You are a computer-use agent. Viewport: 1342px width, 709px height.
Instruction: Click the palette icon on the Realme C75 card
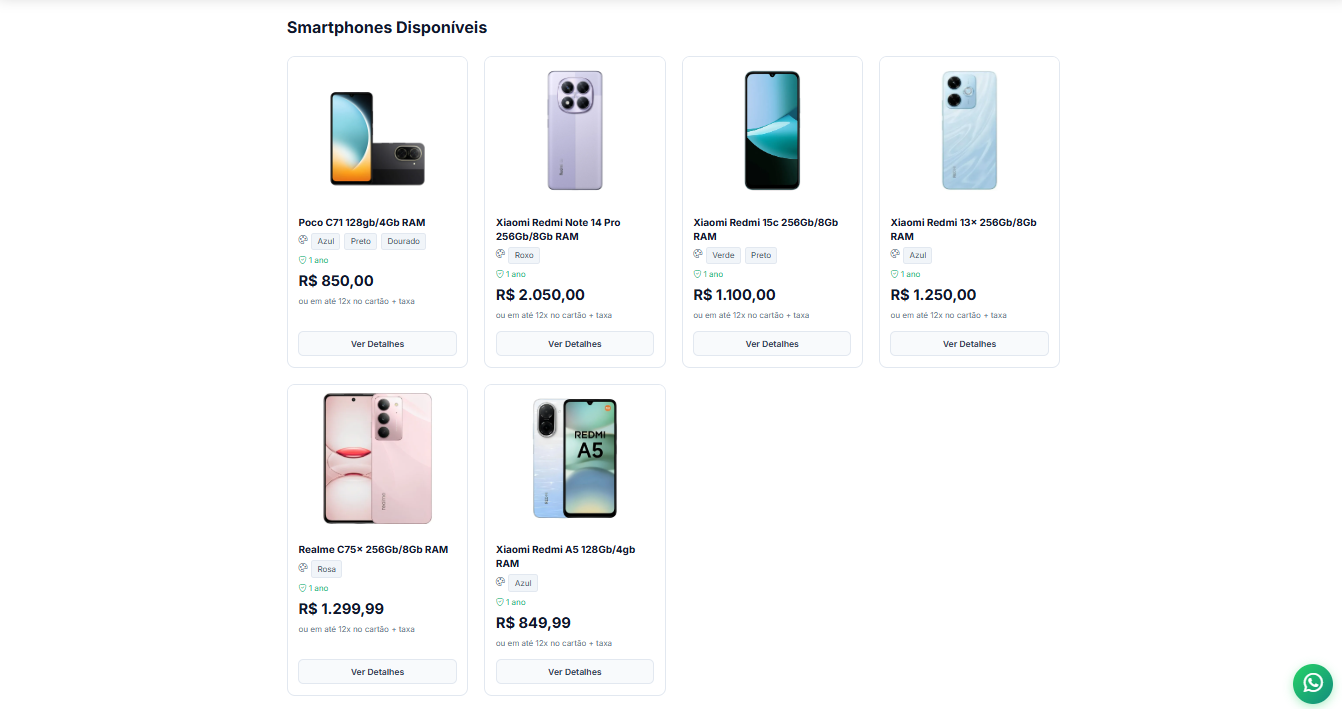tap(302, 568)
